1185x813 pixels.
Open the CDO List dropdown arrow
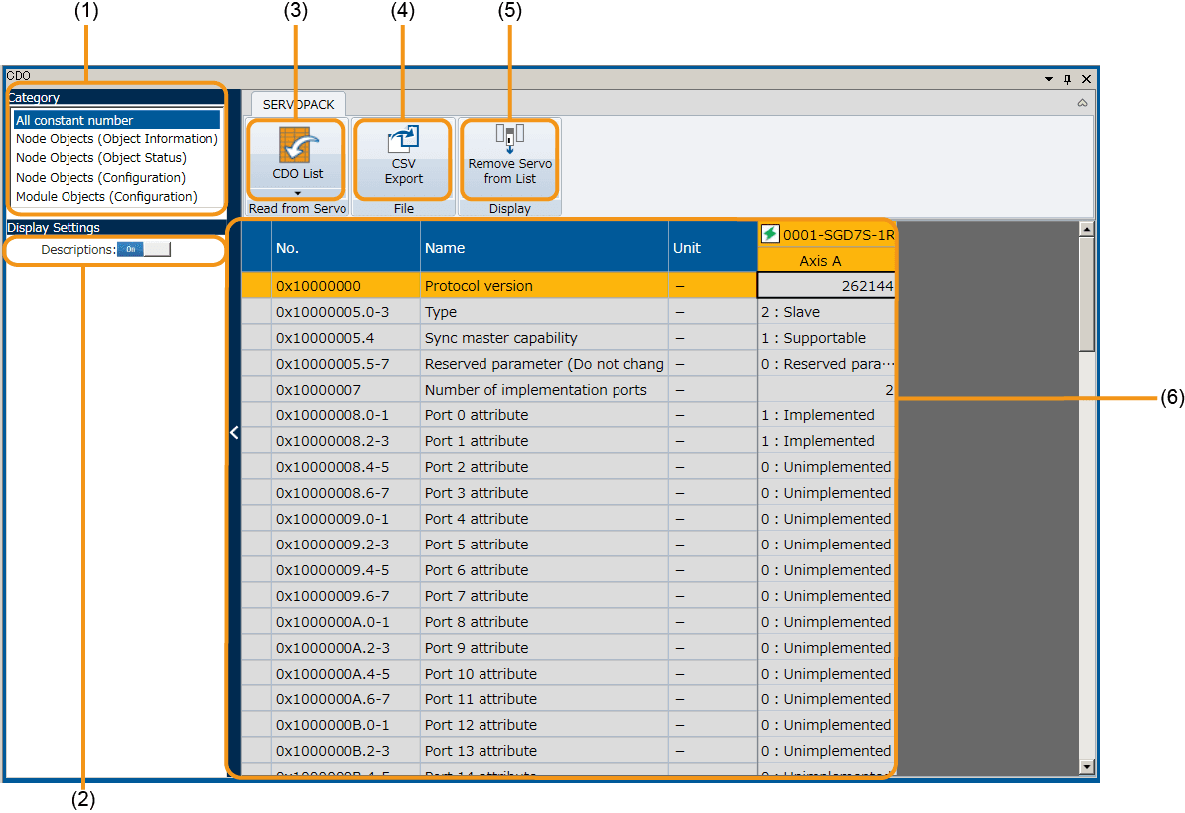pos(297,192)
